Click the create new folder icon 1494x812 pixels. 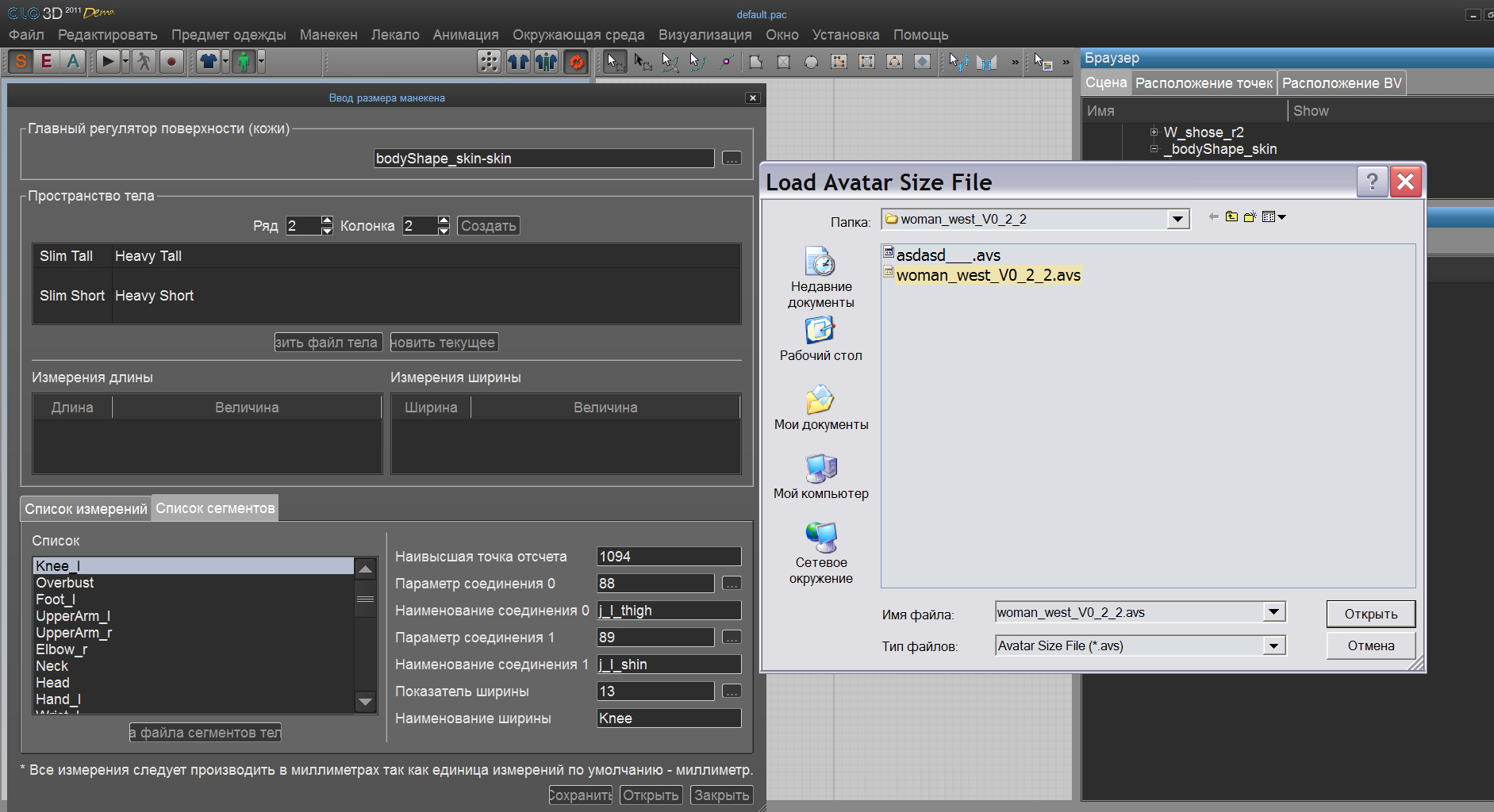tap(1250, 217)
